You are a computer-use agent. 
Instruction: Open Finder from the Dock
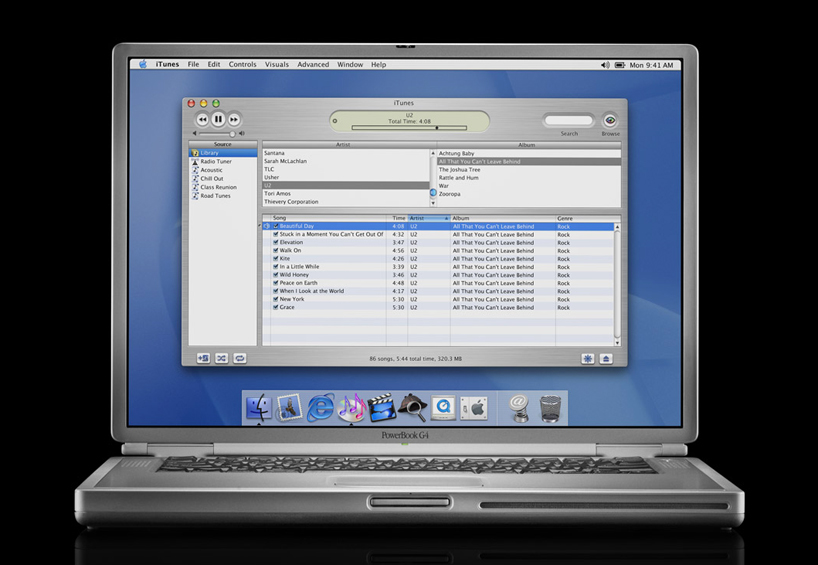258,408
